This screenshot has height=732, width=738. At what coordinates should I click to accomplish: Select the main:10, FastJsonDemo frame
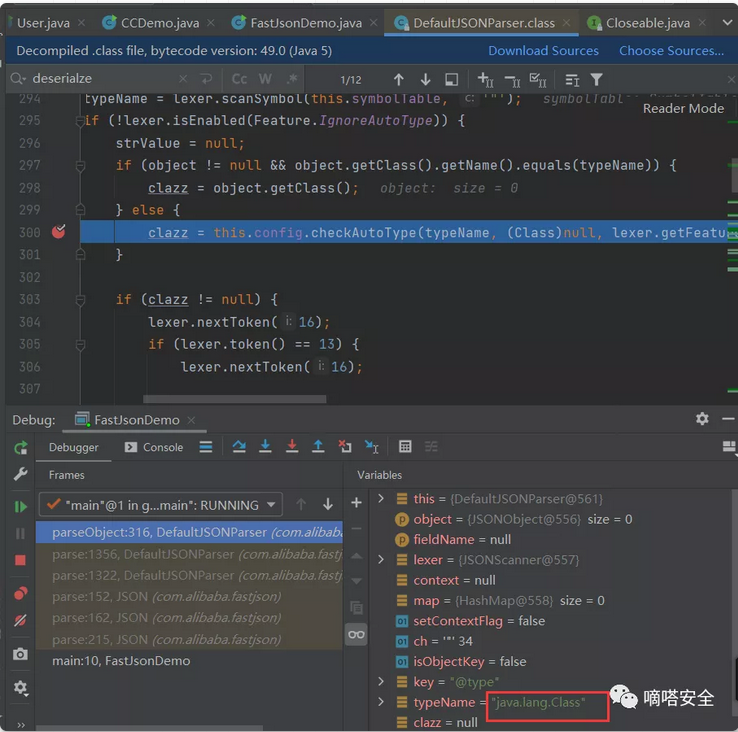tap(190, 660)
